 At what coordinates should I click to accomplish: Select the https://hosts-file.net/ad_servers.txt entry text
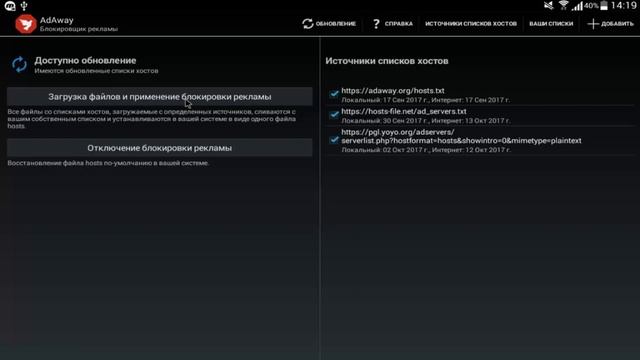[404, 111]
